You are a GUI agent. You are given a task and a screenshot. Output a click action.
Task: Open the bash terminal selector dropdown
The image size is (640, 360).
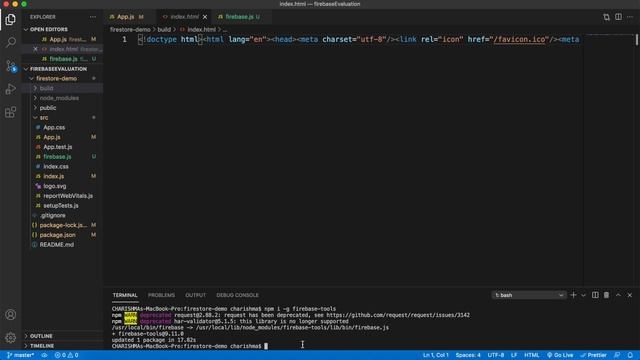529,295
